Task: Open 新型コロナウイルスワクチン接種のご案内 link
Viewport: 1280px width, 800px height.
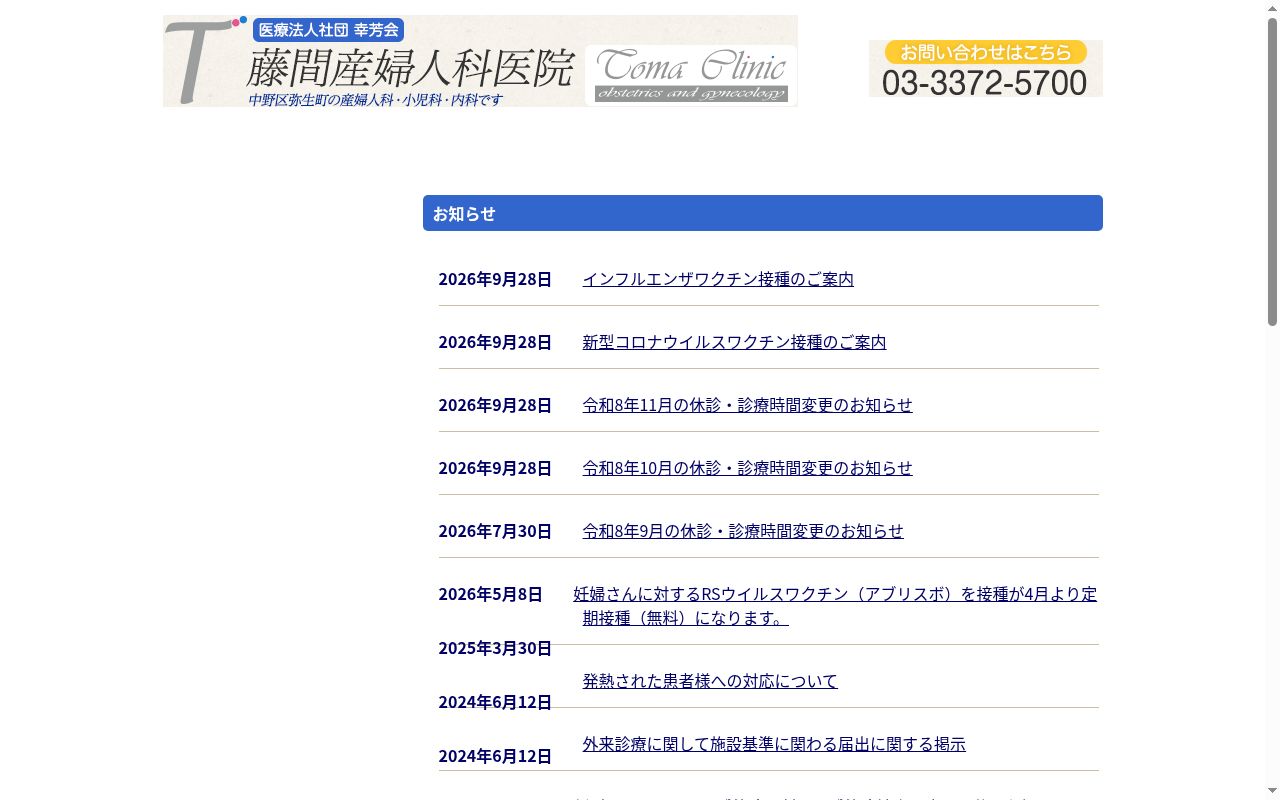Action: [734, 342]
